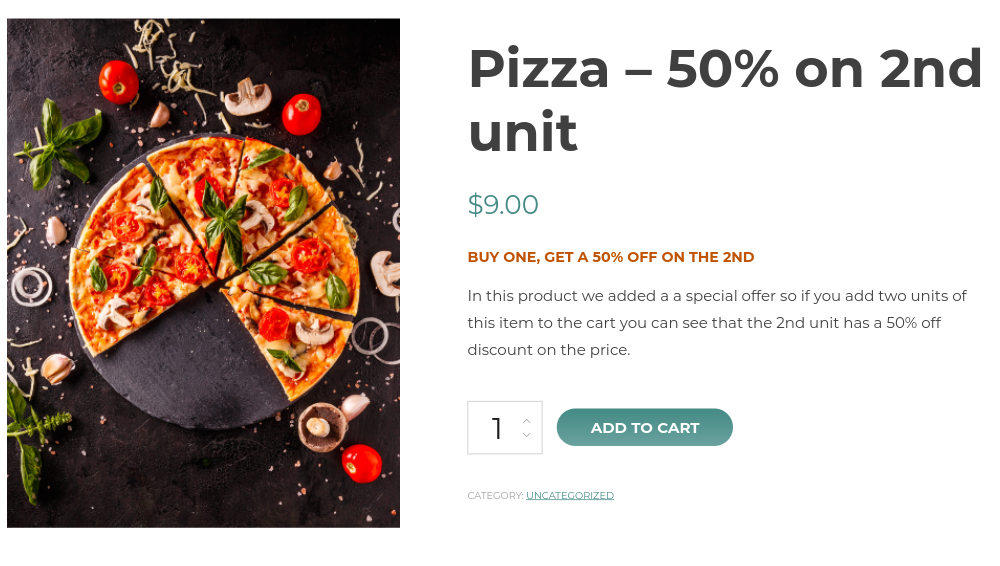Increase pizza quantity with the up arrow
Viewport: 1000px width, 566px height.
(x=526, y=420)
